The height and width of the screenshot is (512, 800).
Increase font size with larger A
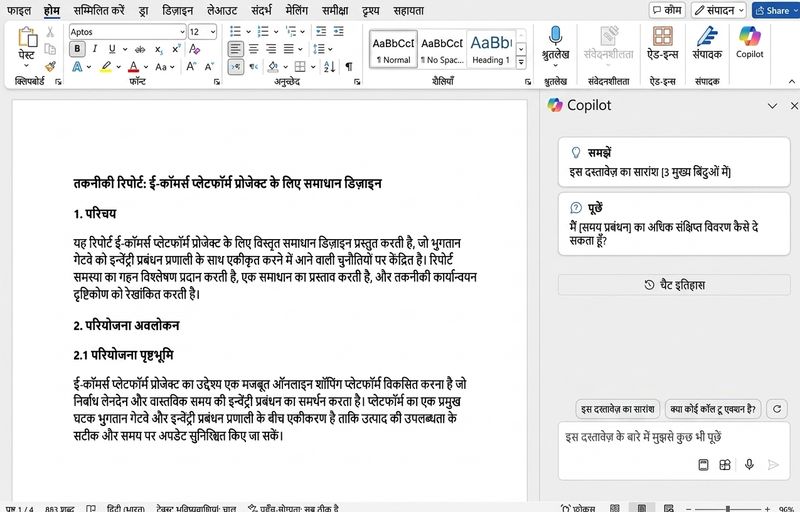coord(191,66)
